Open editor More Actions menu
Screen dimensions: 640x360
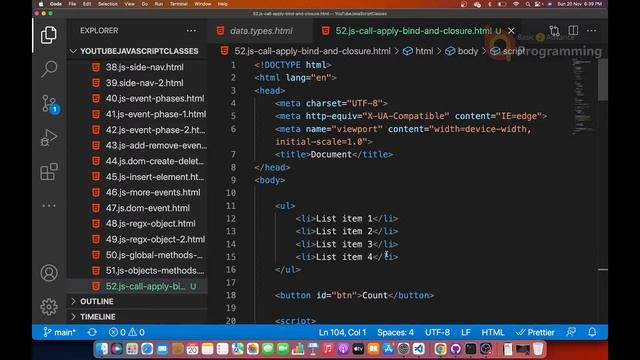point(591,31)
